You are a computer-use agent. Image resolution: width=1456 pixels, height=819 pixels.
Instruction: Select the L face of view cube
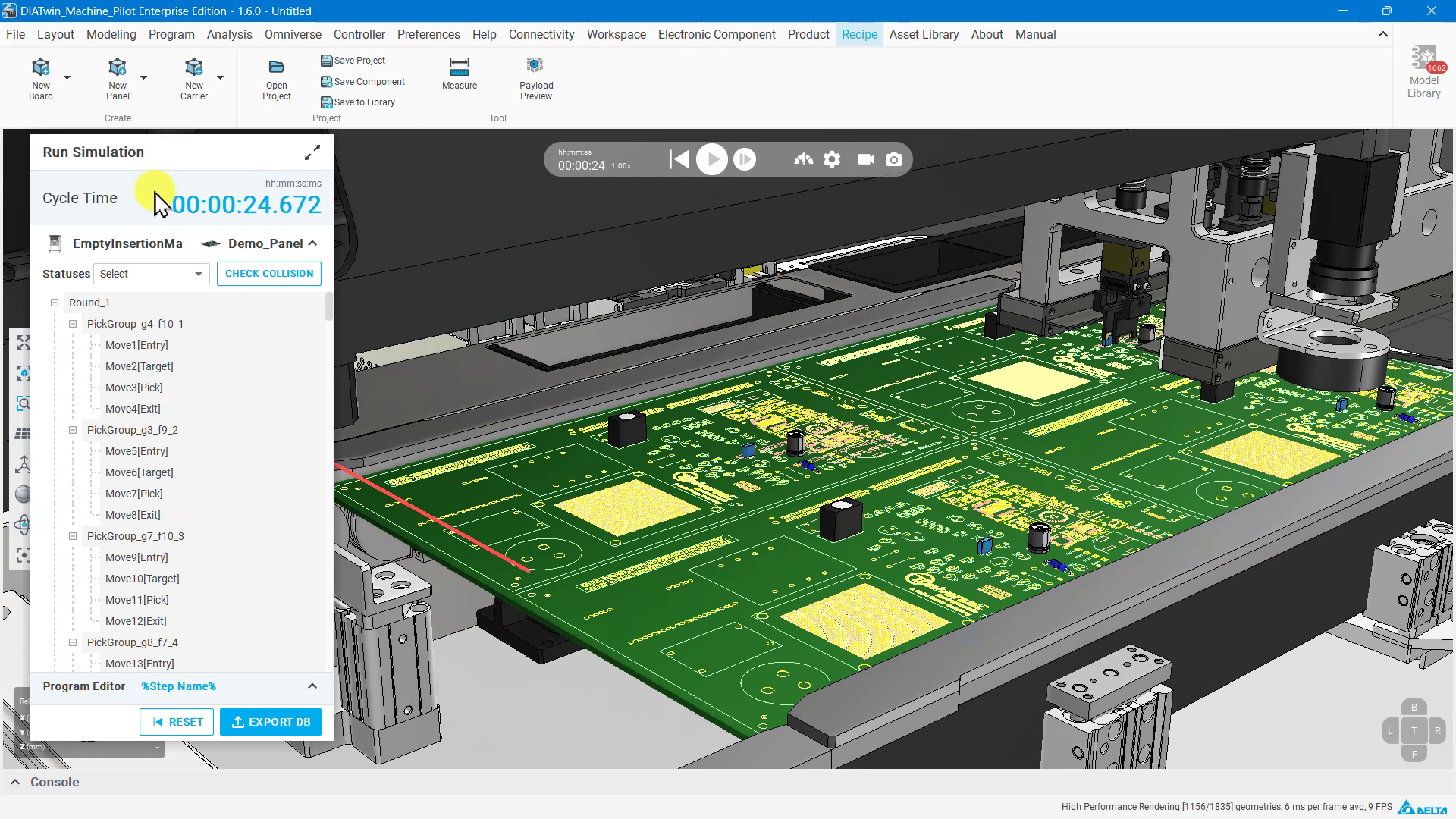click(x=1390, y=731)
